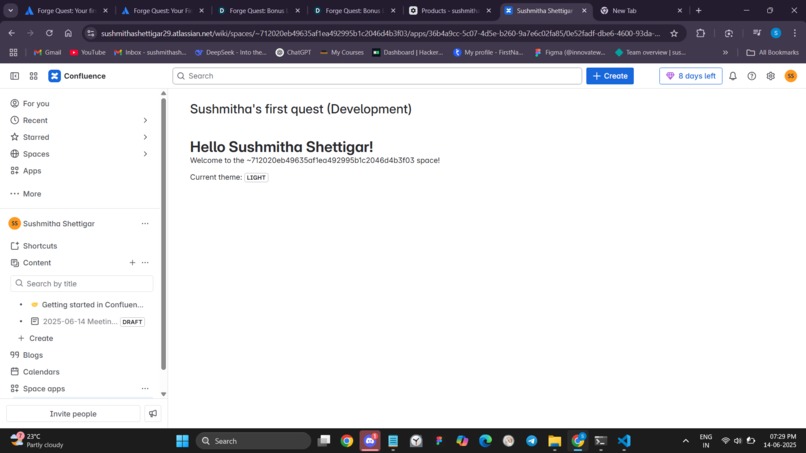806x453 pixels.
Task: Expand the Spaces section chevron
Action: [145, 154]
